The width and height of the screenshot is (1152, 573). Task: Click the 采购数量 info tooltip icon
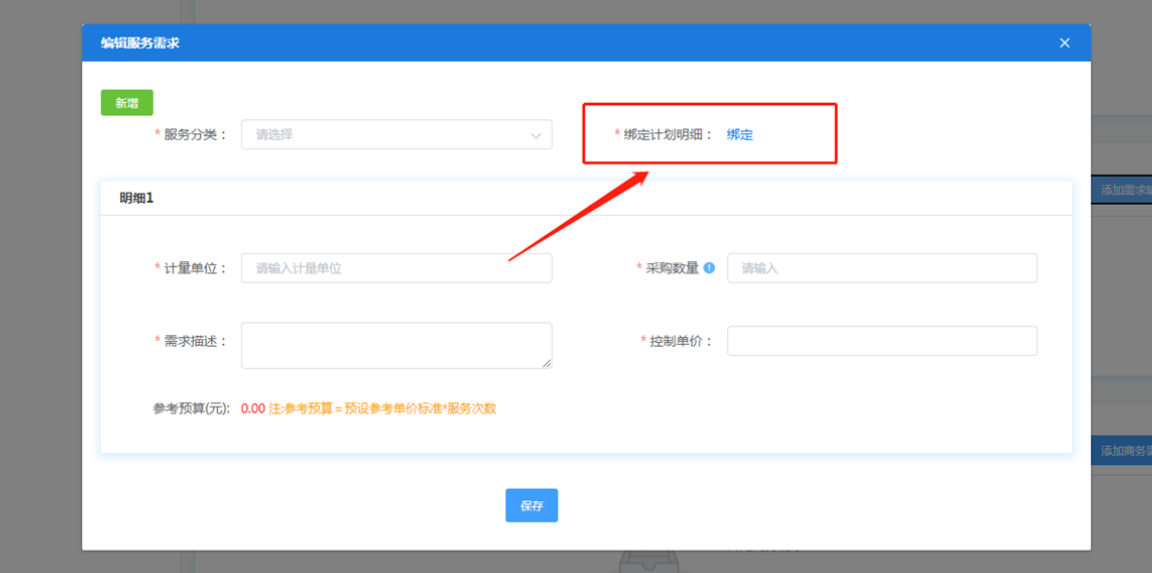[709, 268]
